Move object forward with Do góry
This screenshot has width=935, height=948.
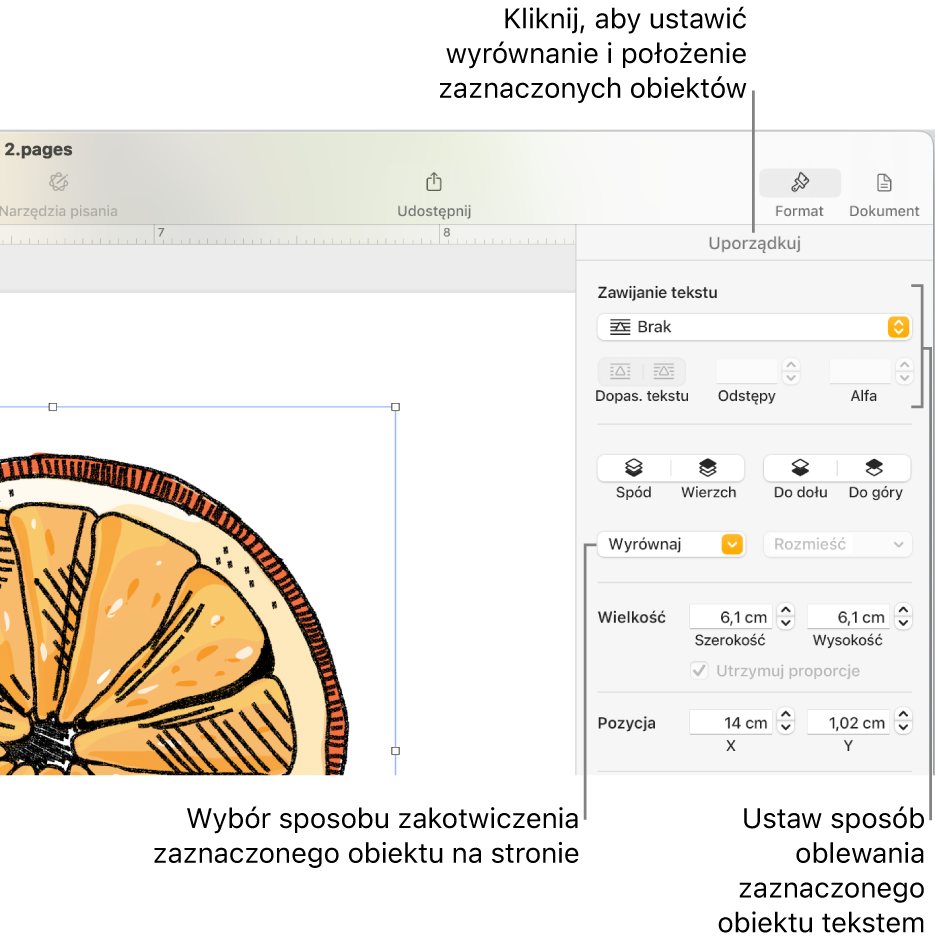tap(874, 468)
